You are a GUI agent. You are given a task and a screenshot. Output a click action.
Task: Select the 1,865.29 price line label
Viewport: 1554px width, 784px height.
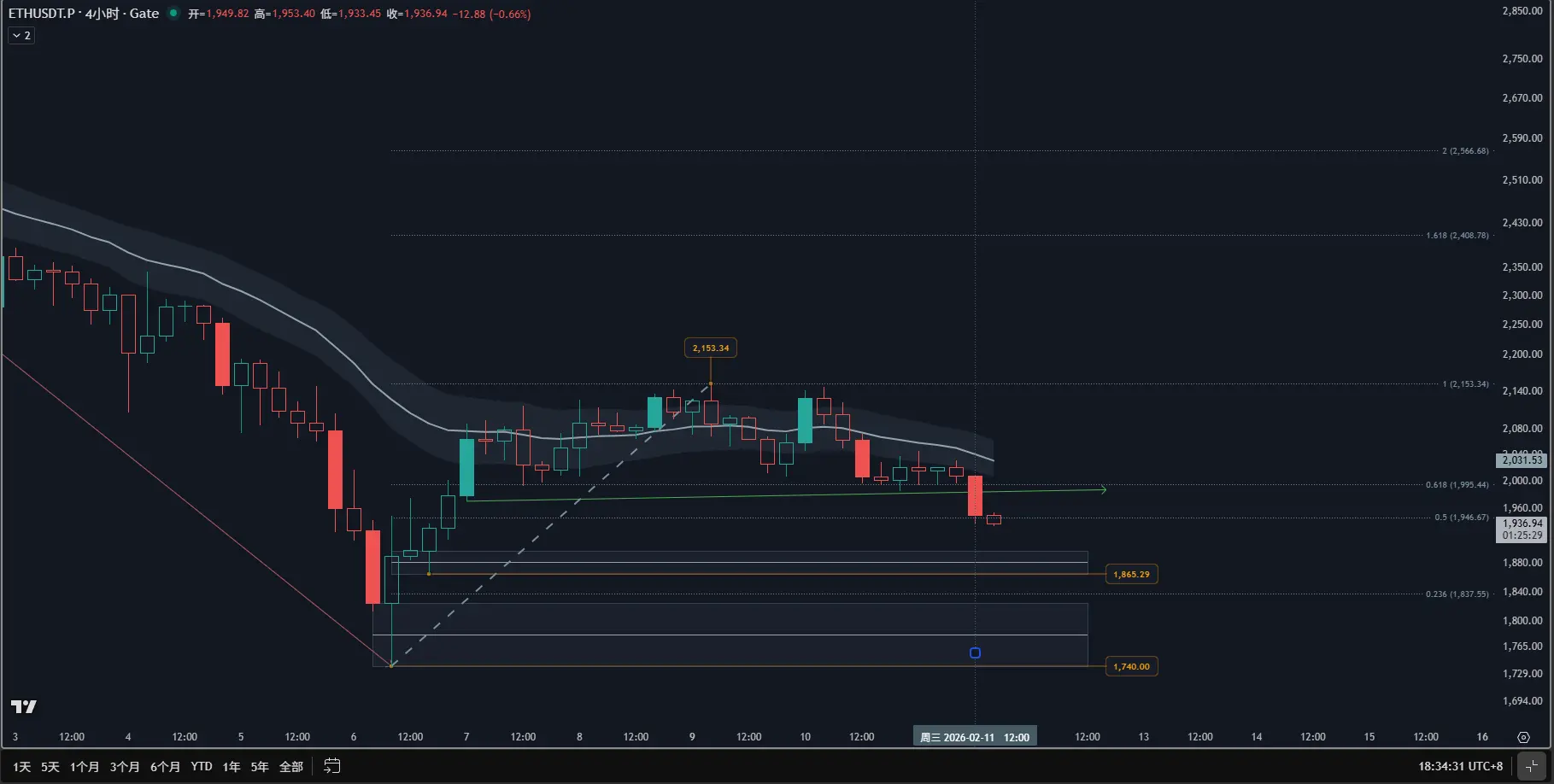point(1131,575)
